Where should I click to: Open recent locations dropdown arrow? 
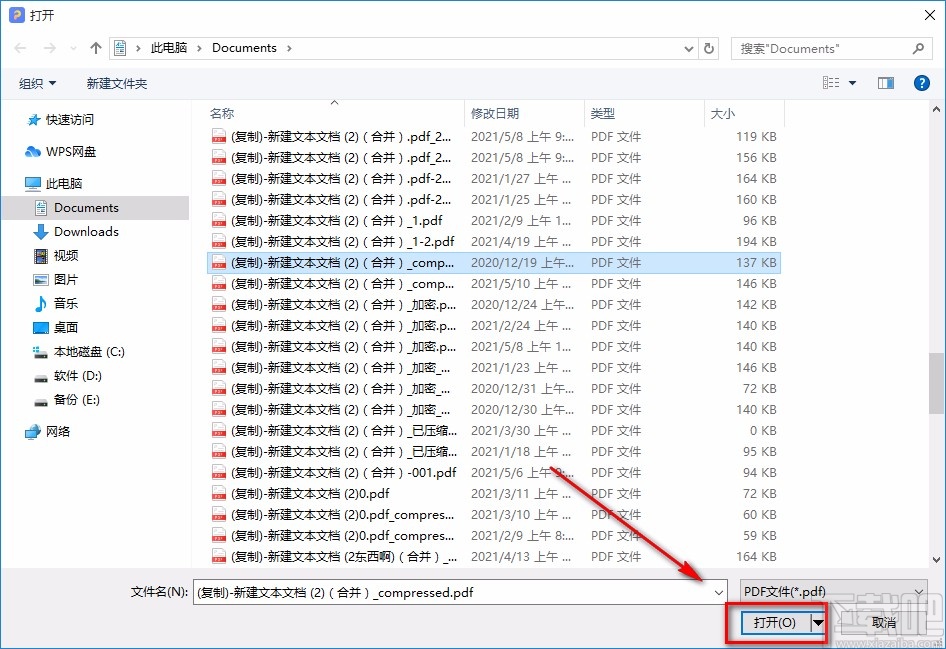[x=73, y=48]
